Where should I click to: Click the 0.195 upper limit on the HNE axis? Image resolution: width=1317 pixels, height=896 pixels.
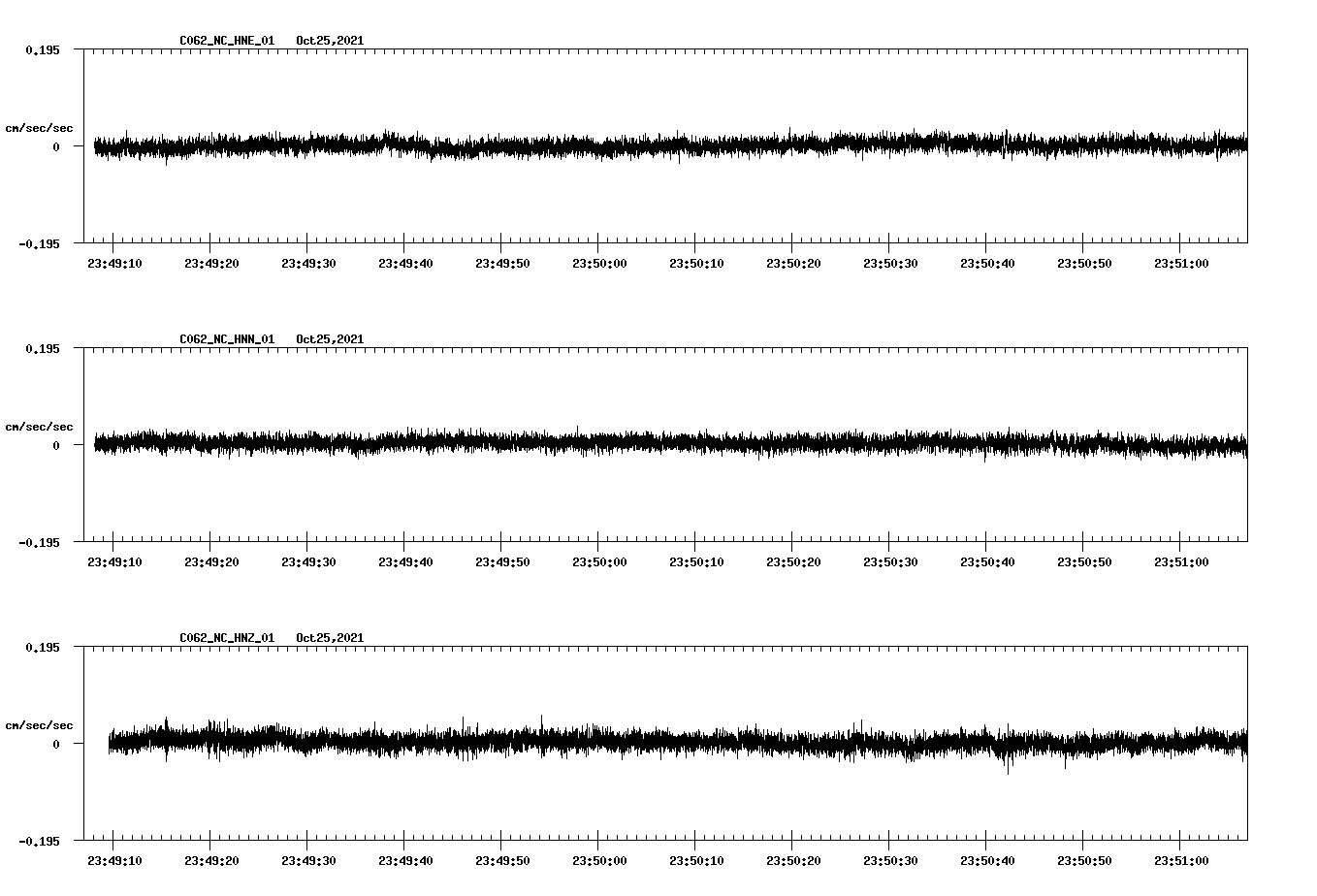[42, 49]
